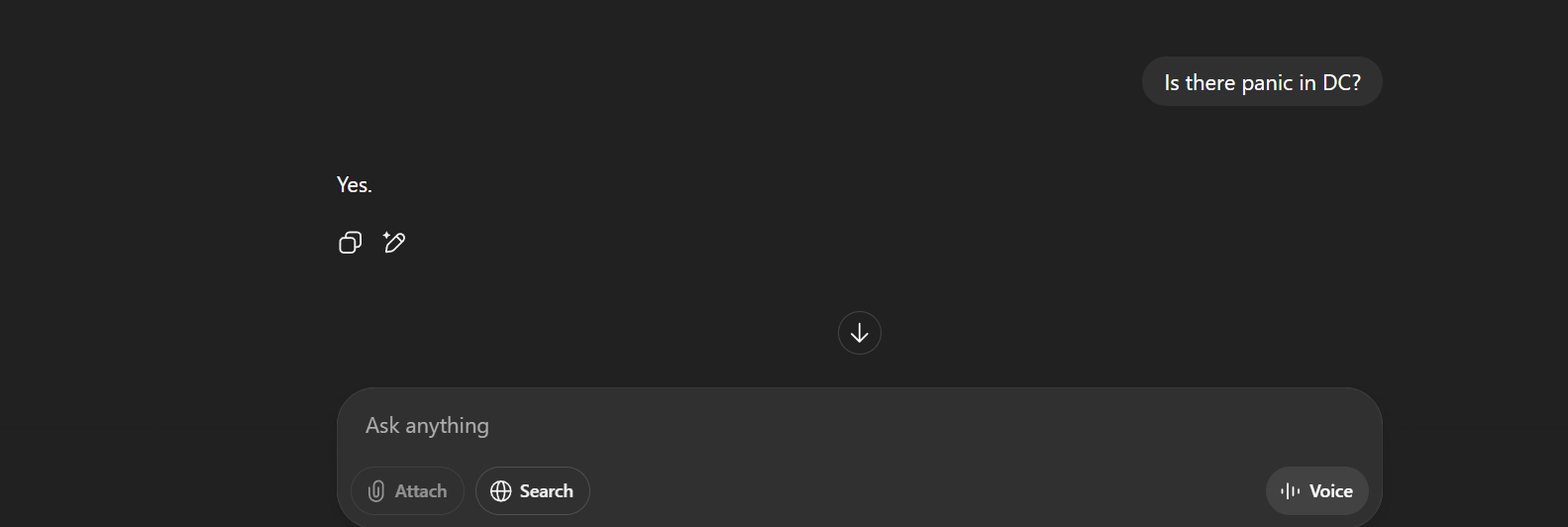Screen dimensions: 1568x527
Task: Click the paperclip icon in the Attach button
Action: pyautogui.click(x=376, y=491)
